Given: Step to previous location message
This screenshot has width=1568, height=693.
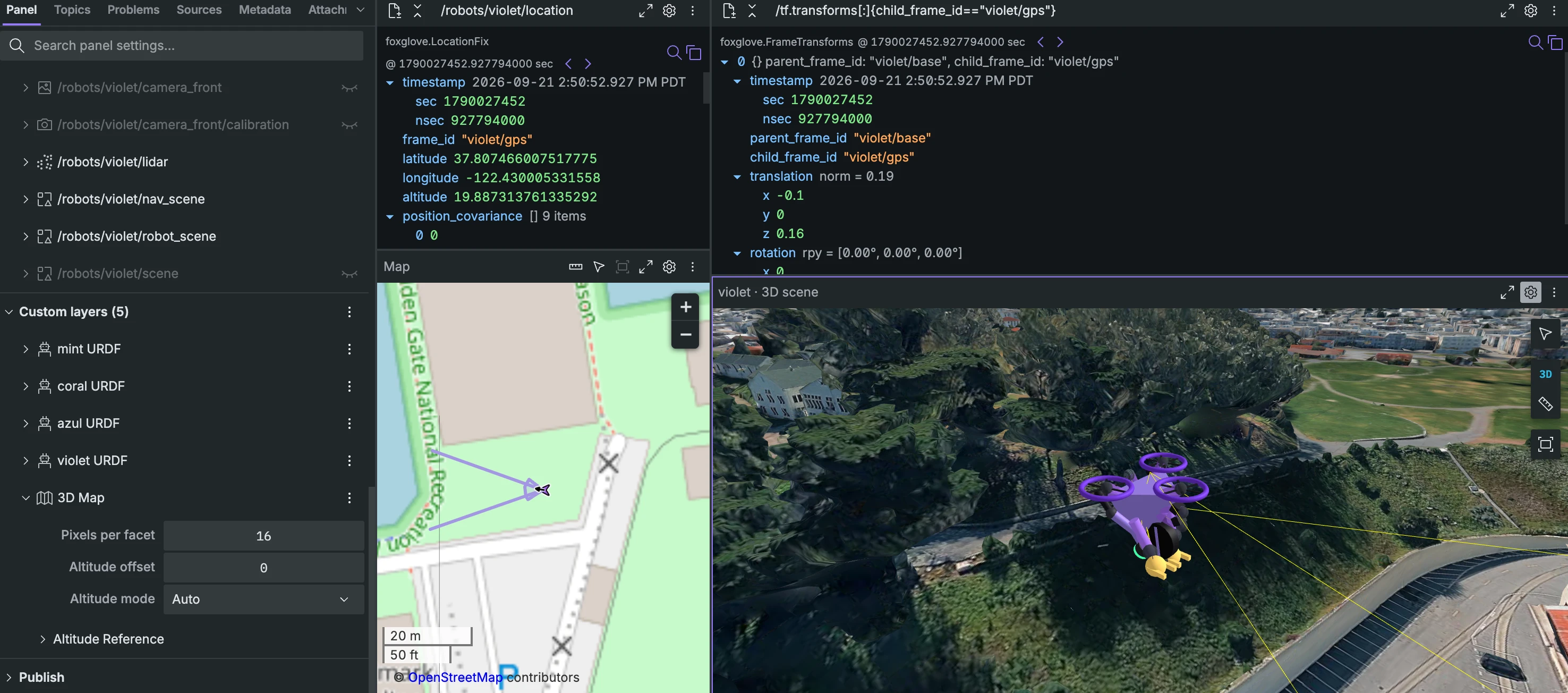Looking at the screenshot, I should [x=568, y=64].
